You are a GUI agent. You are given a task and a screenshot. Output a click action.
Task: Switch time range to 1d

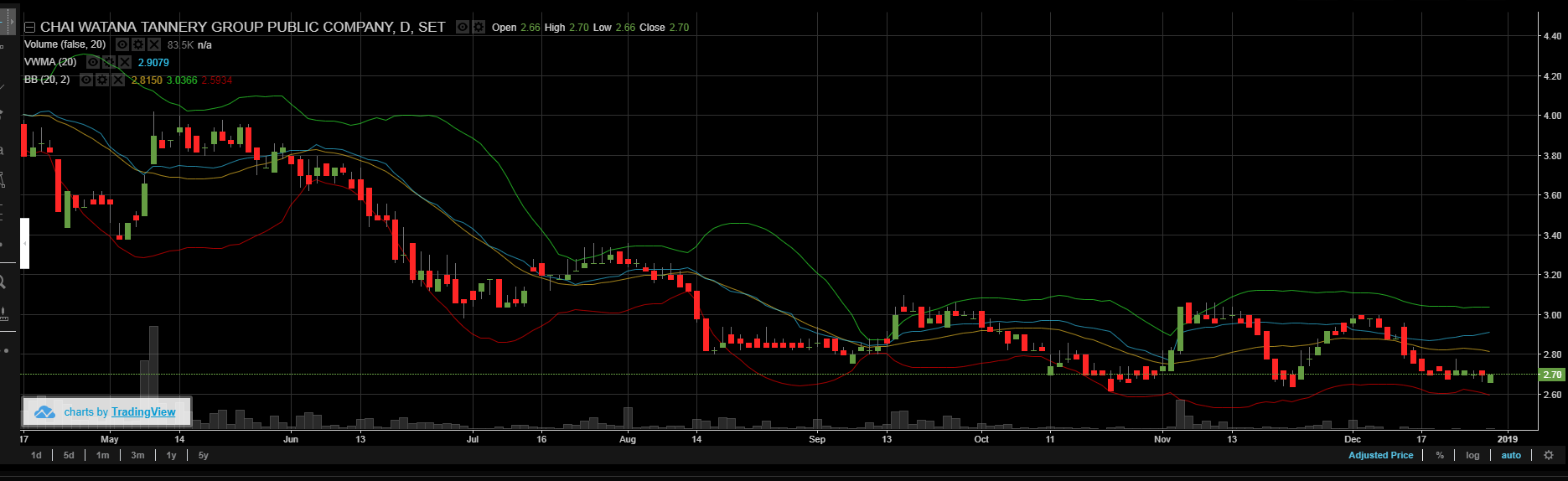[x=36, y=455]
